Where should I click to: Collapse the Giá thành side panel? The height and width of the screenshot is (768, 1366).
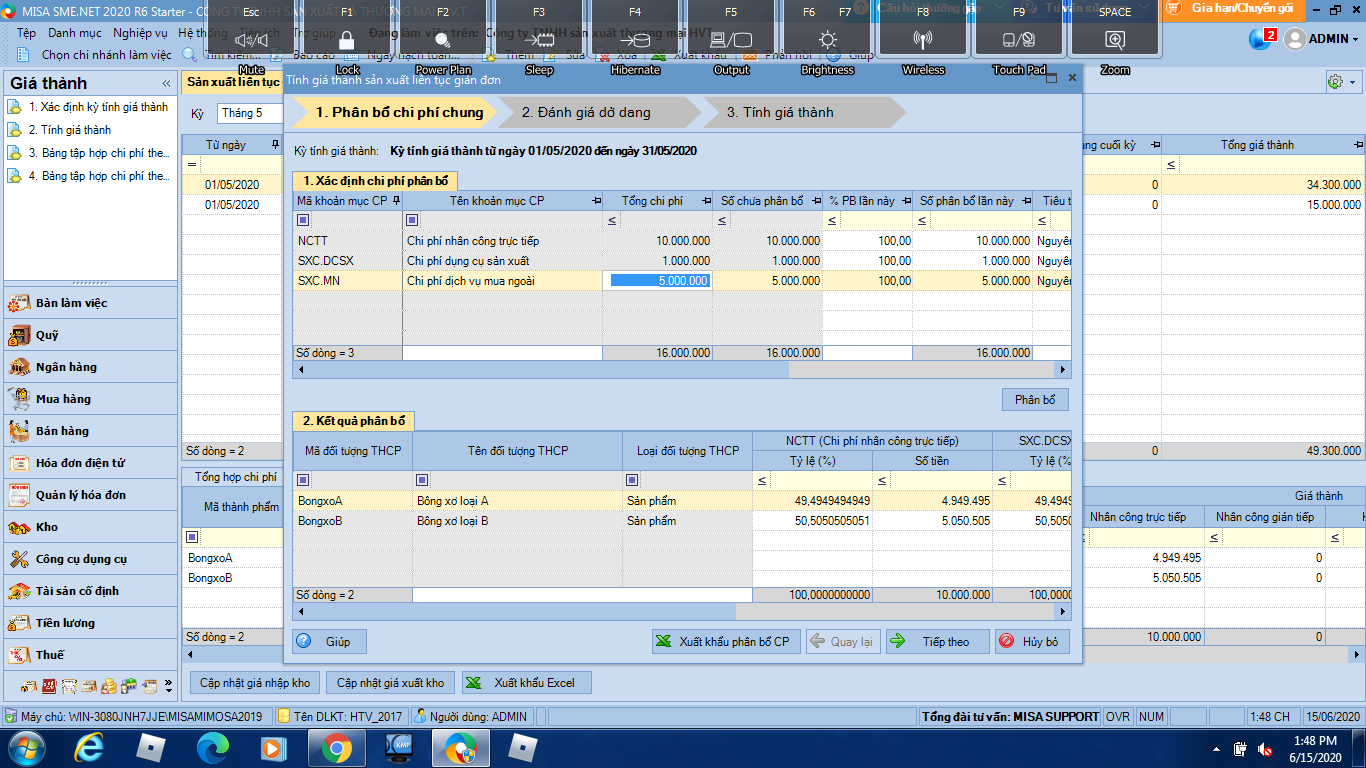166,84
